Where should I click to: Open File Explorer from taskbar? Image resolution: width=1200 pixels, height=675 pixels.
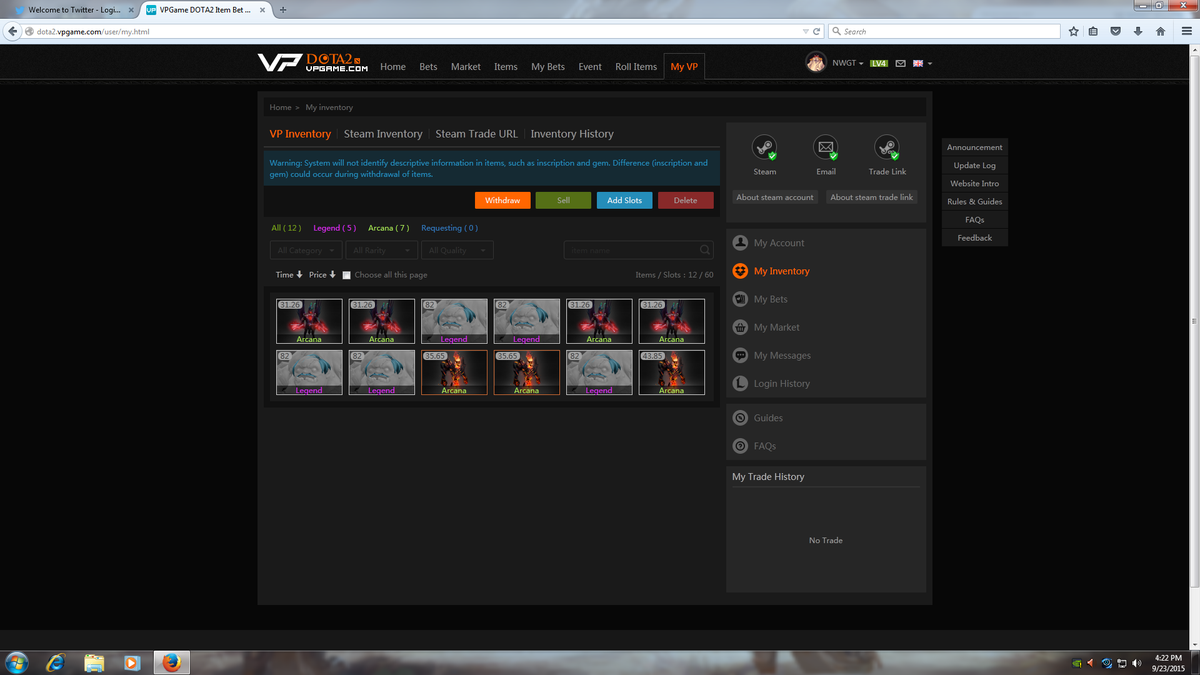(x=94, y=662)
